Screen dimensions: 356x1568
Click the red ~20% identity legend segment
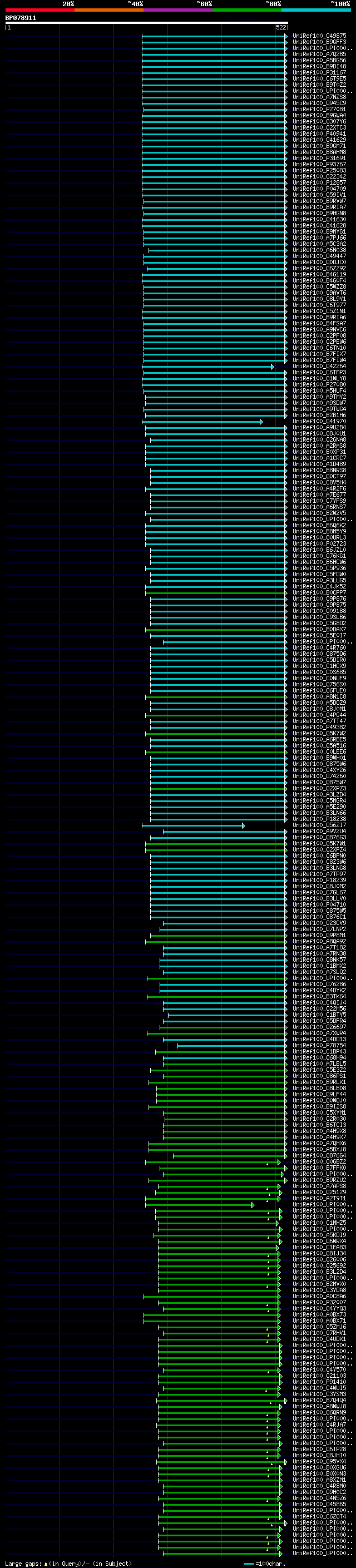(x=39, y=10)
